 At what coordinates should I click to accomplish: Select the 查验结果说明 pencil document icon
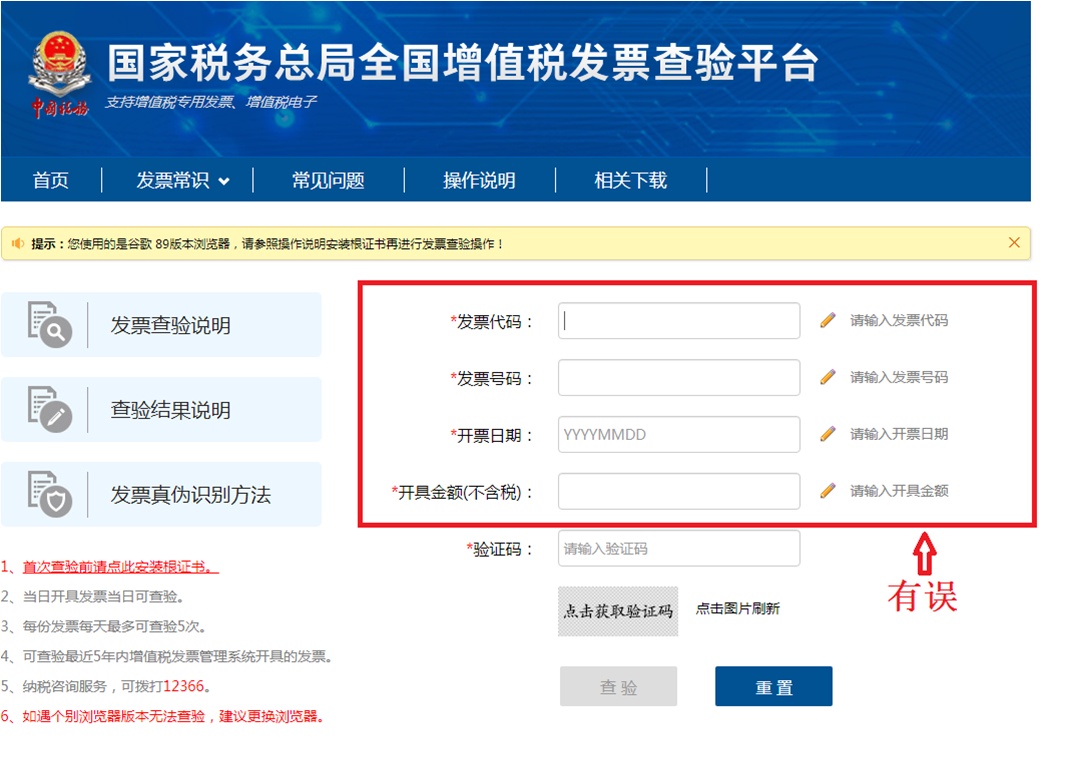pyautogui.click(x=45, y=409)
